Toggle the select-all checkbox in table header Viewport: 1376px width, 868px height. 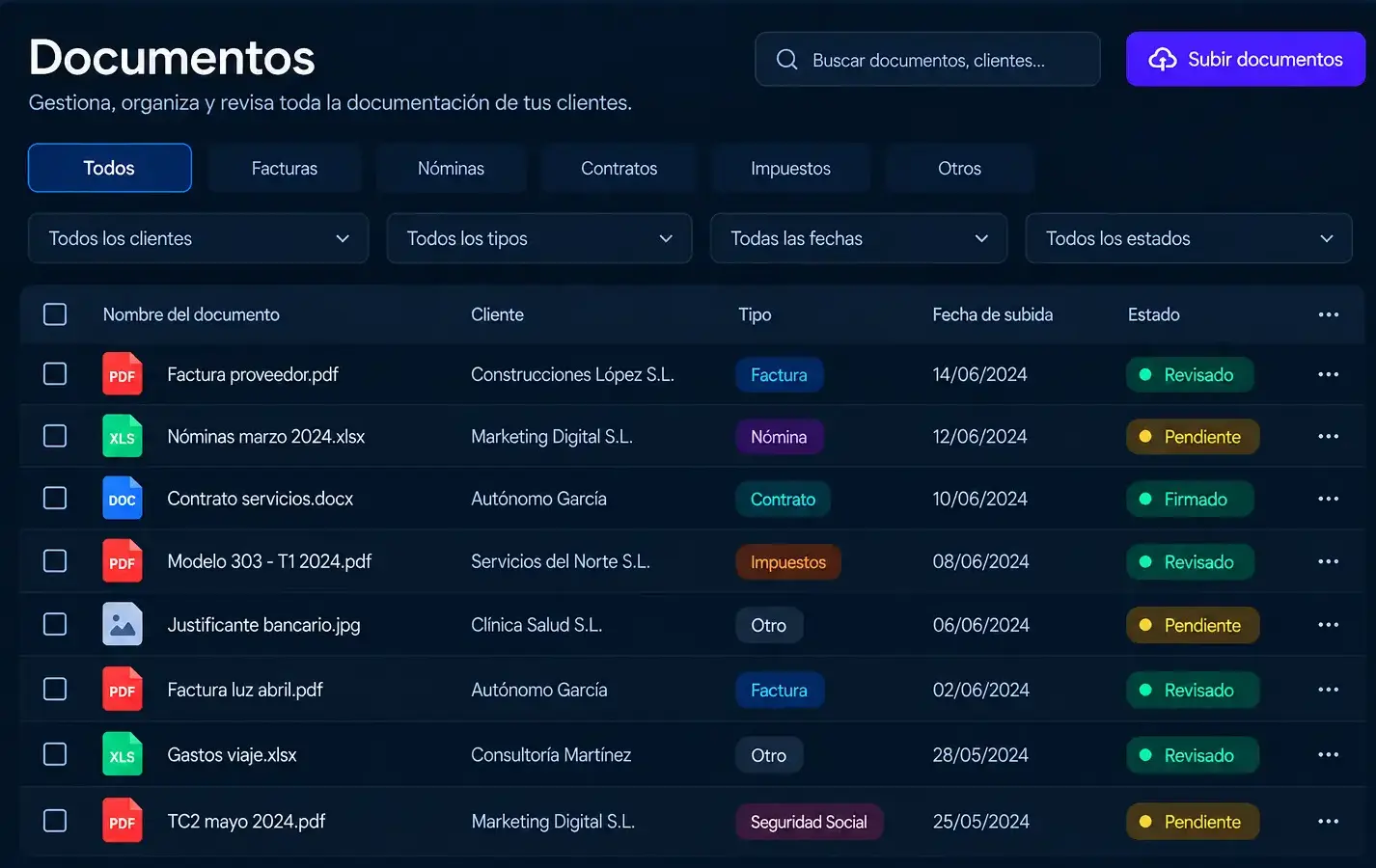click(55, 314)
